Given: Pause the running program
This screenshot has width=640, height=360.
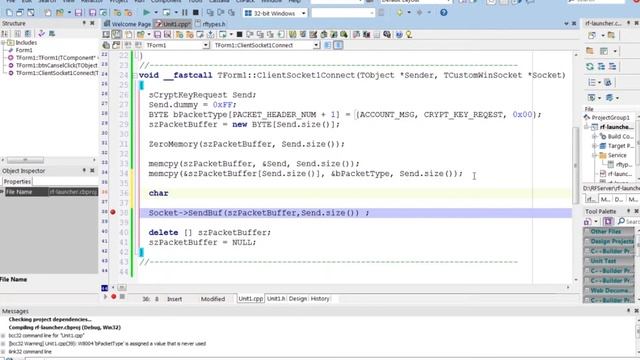Looking at the screenshot, I should coord(184,13).
